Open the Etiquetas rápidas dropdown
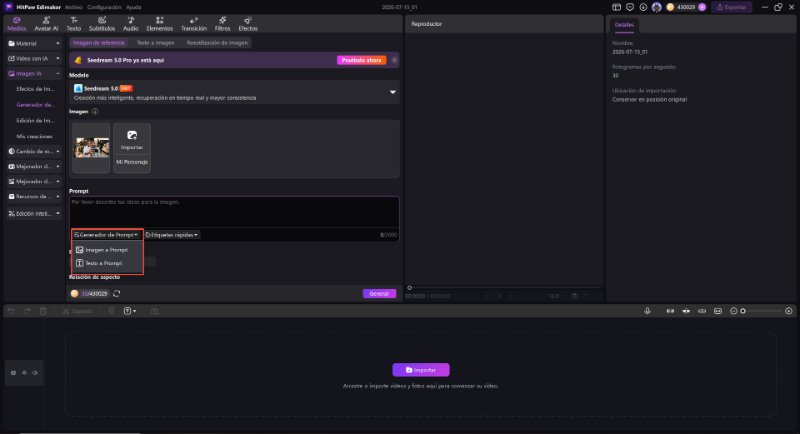 tap(172, 235)
